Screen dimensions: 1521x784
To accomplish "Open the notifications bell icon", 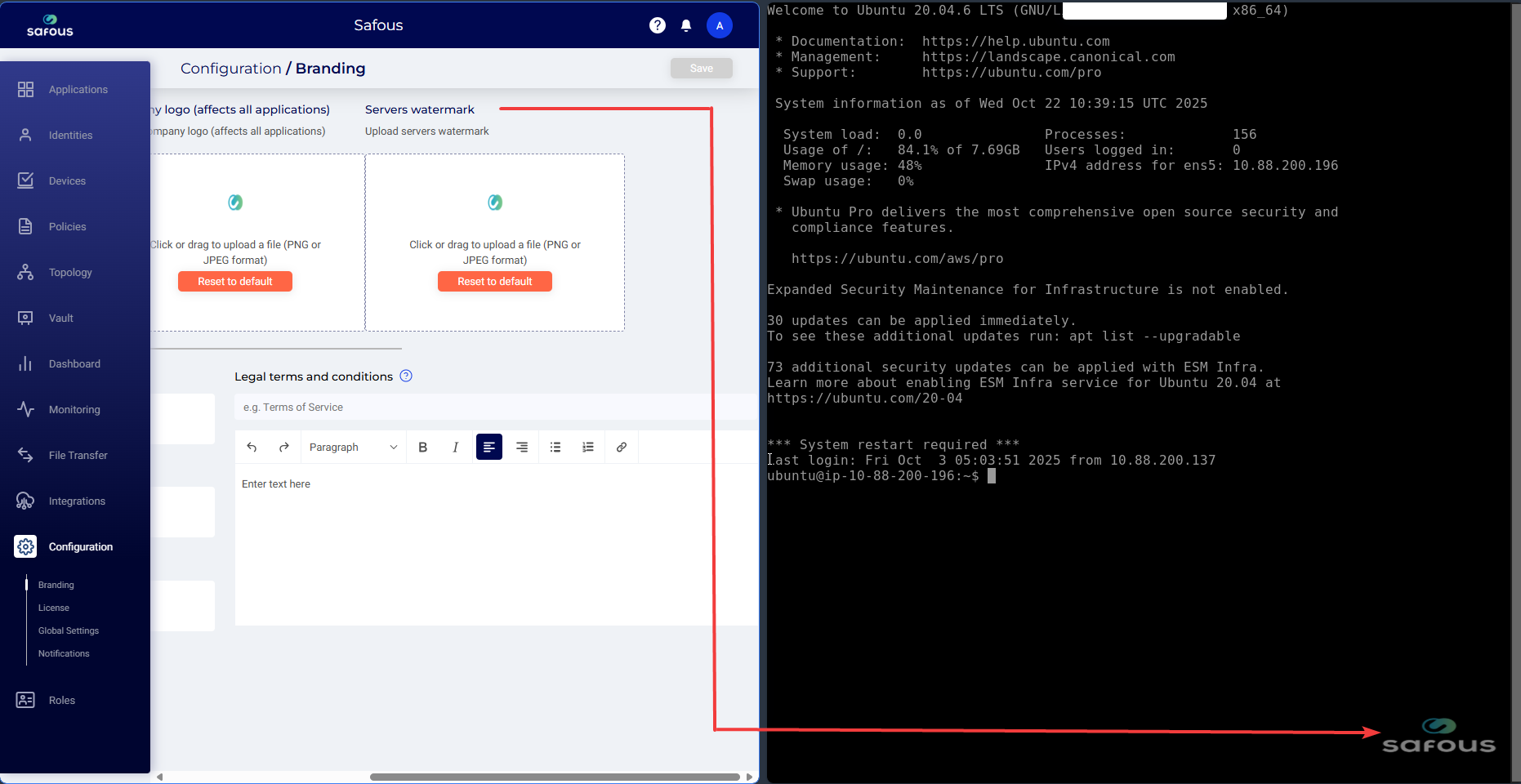I will tap(686, 25).
